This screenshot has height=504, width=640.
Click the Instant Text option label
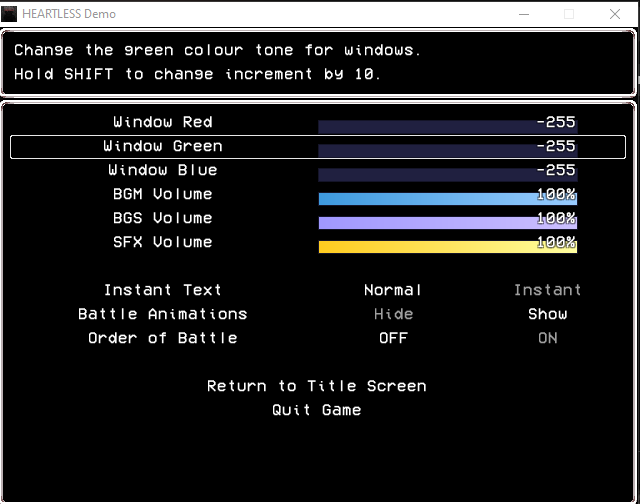pos(163,290)
